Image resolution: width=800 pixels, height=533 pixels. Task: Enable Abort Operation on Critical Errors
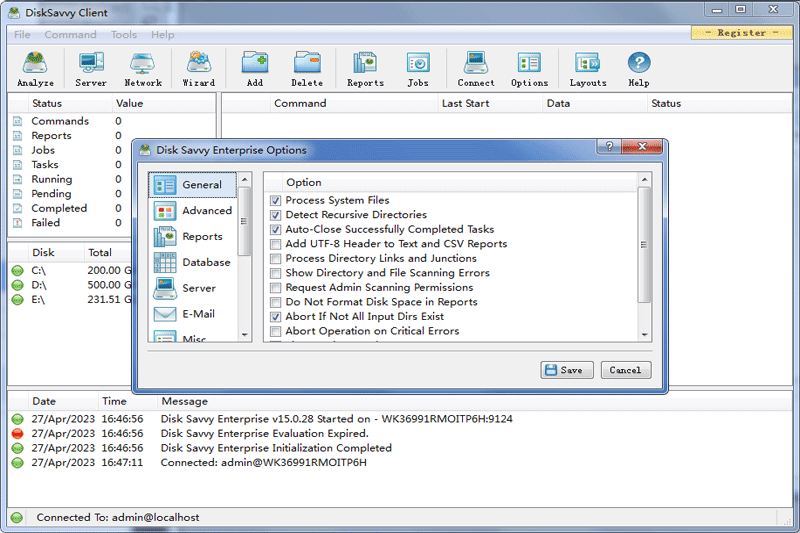point(276,331)
